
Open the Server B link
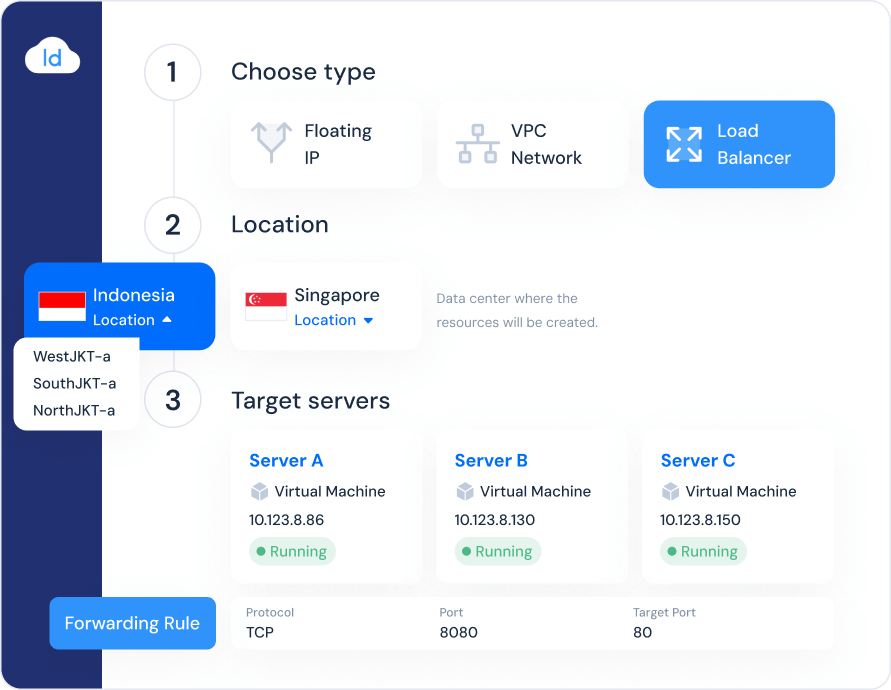pyautogui.click(x=491, y=461)
